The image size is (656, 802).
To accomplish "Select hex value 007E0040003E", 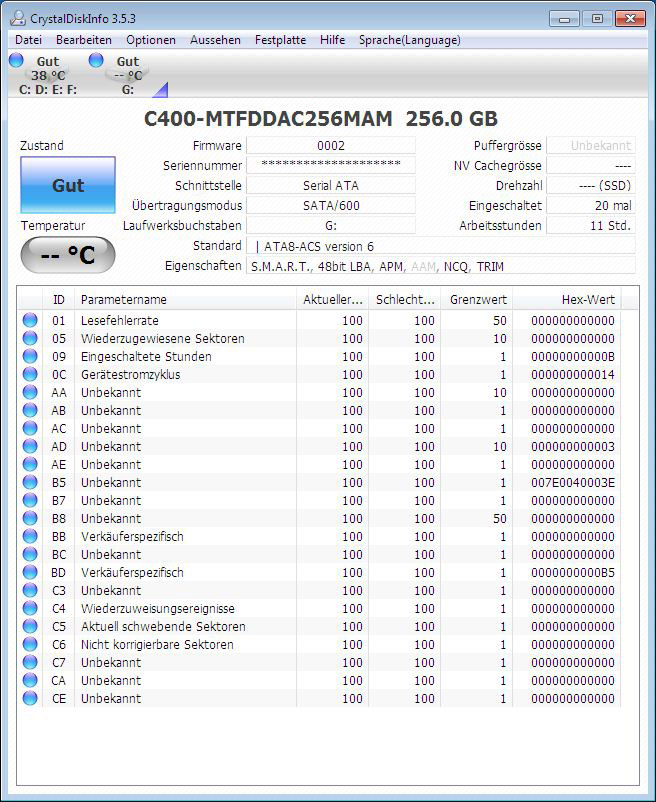I will (x=573, y=482).
